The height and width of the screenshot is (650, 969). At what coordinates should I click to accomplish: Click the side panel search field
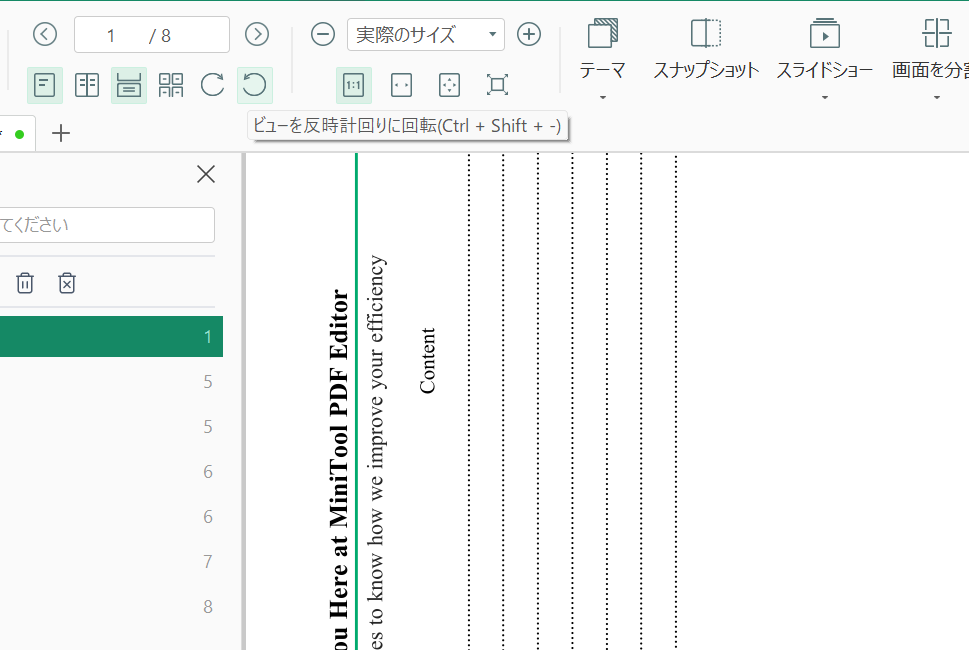point(108,225)
